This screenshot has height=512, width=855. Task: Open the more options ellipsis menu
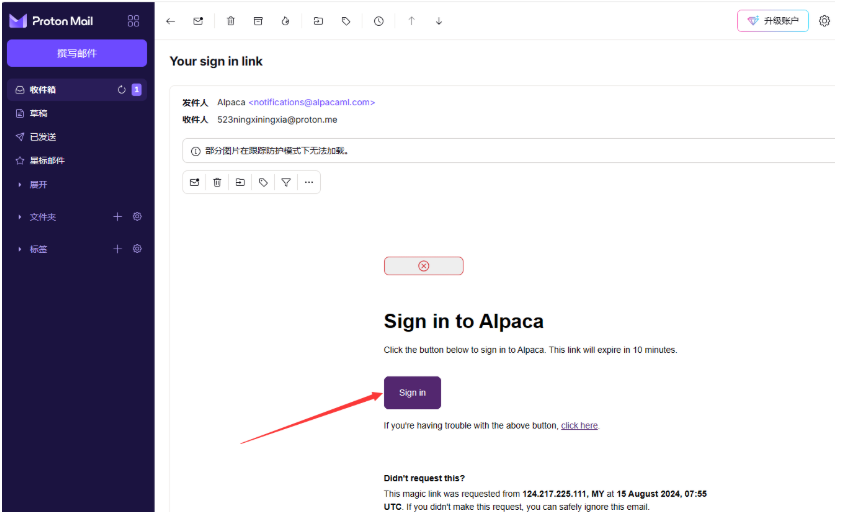pos(309,182)
